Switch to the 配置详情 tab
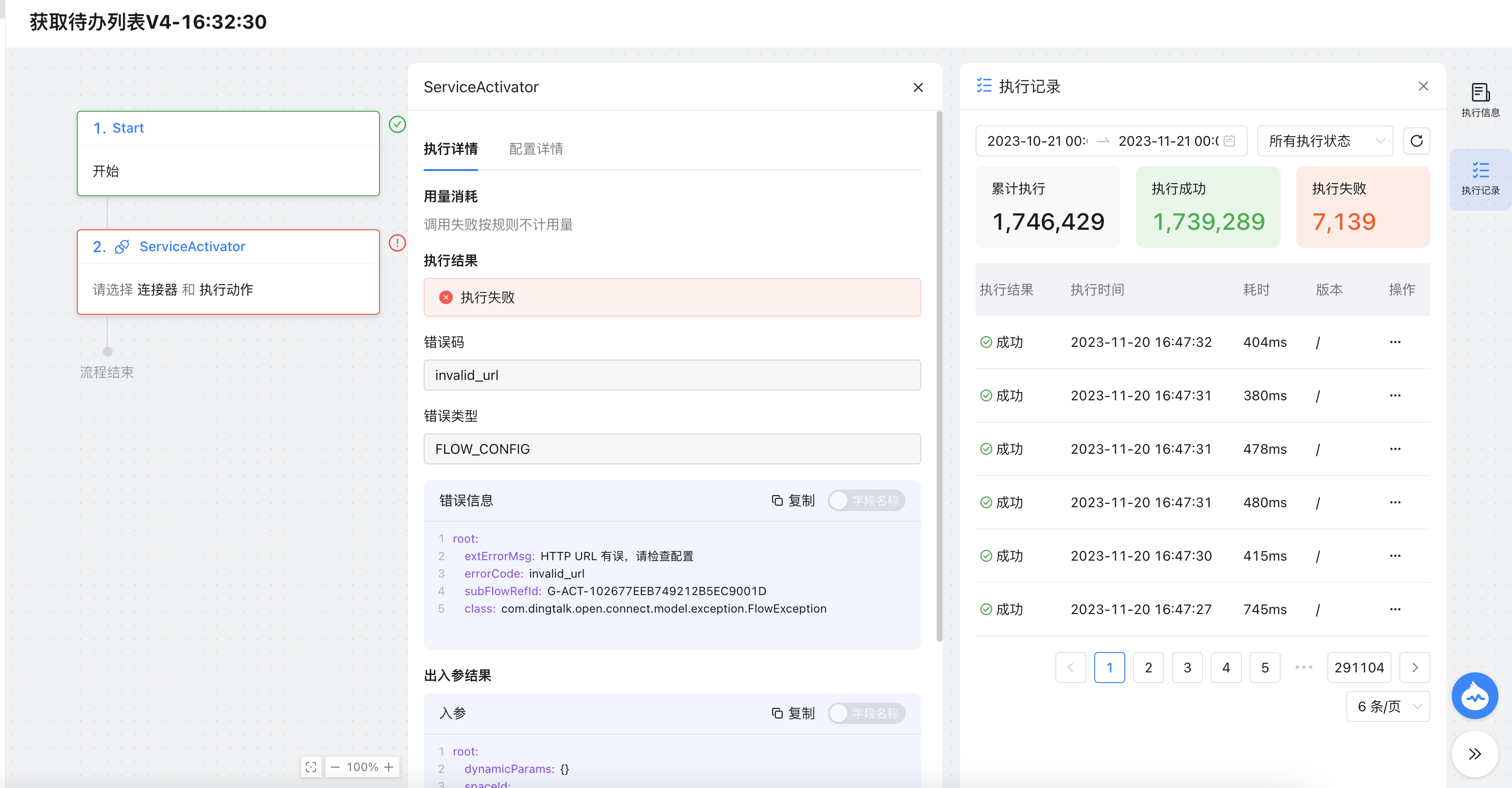The height and width of the screenshot is (788, 1512). click(535, 149)
